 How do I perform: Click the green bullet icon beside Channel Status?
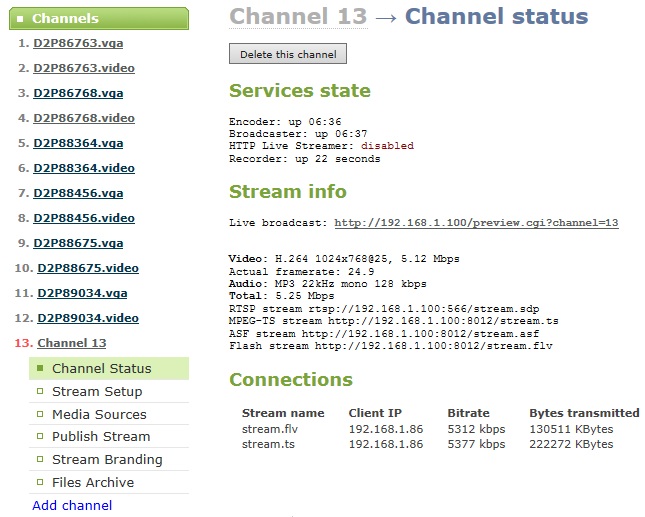coord(41,369)
